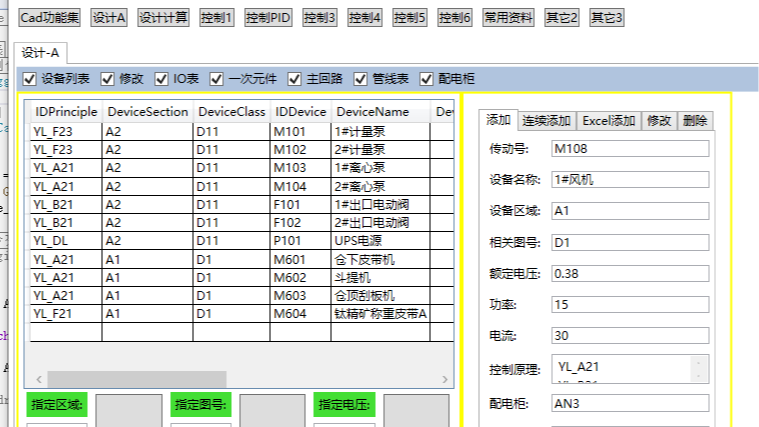This screenshot has height=427, width=759.
Task: Click the IDDevice column header
Action: [301, 112]
